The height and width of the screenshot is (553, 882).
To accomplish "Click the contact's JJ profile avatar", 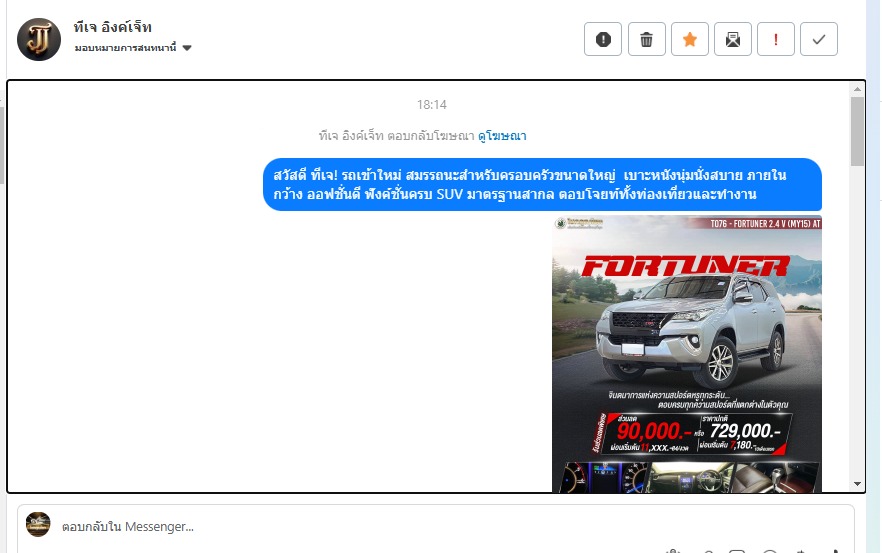I will pos(39,39).
